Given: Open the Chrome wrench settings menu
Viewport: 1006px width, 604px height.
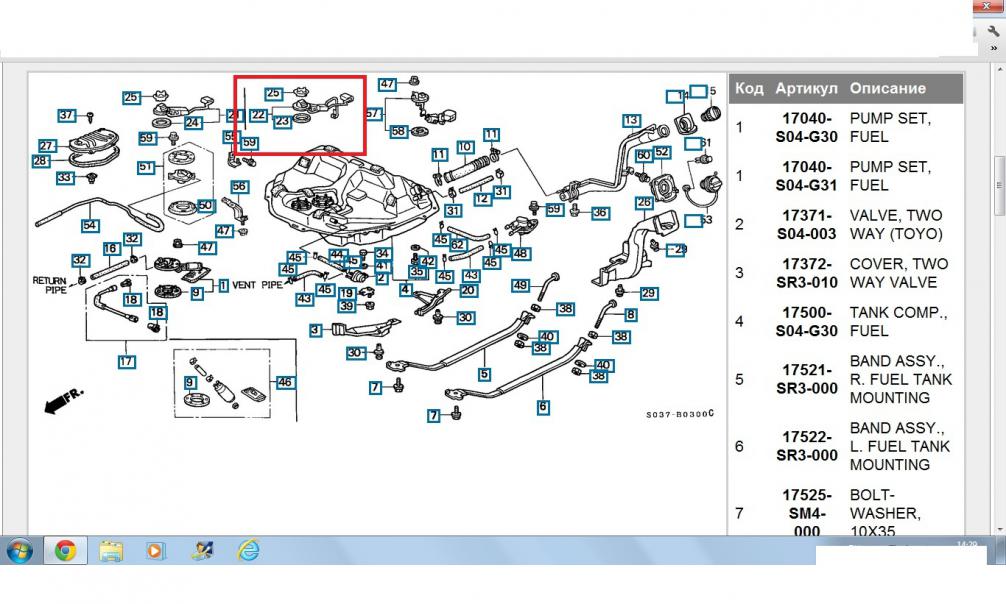Looking at the screenshot, I should point(993,31).
